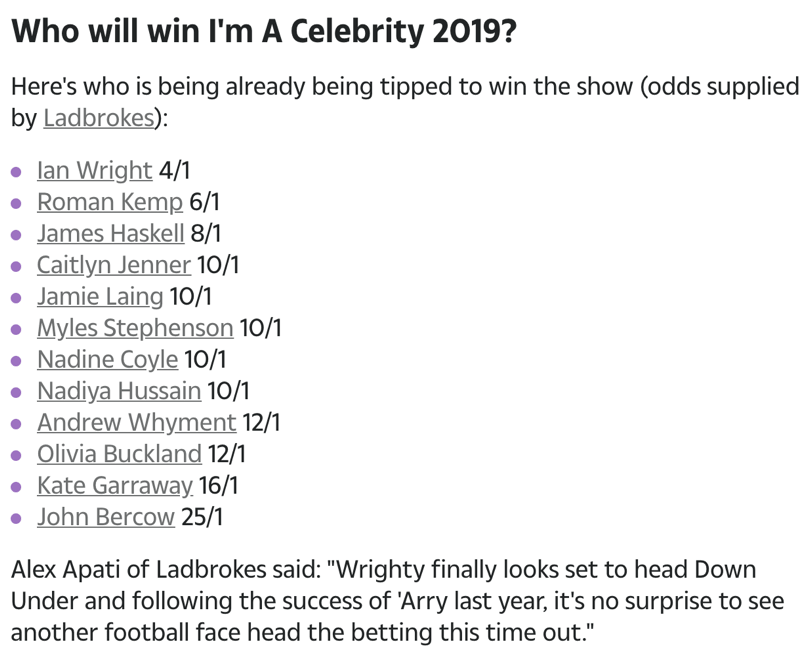
Task: Open the James Haskell link
Action: click(x=111, y=233)
